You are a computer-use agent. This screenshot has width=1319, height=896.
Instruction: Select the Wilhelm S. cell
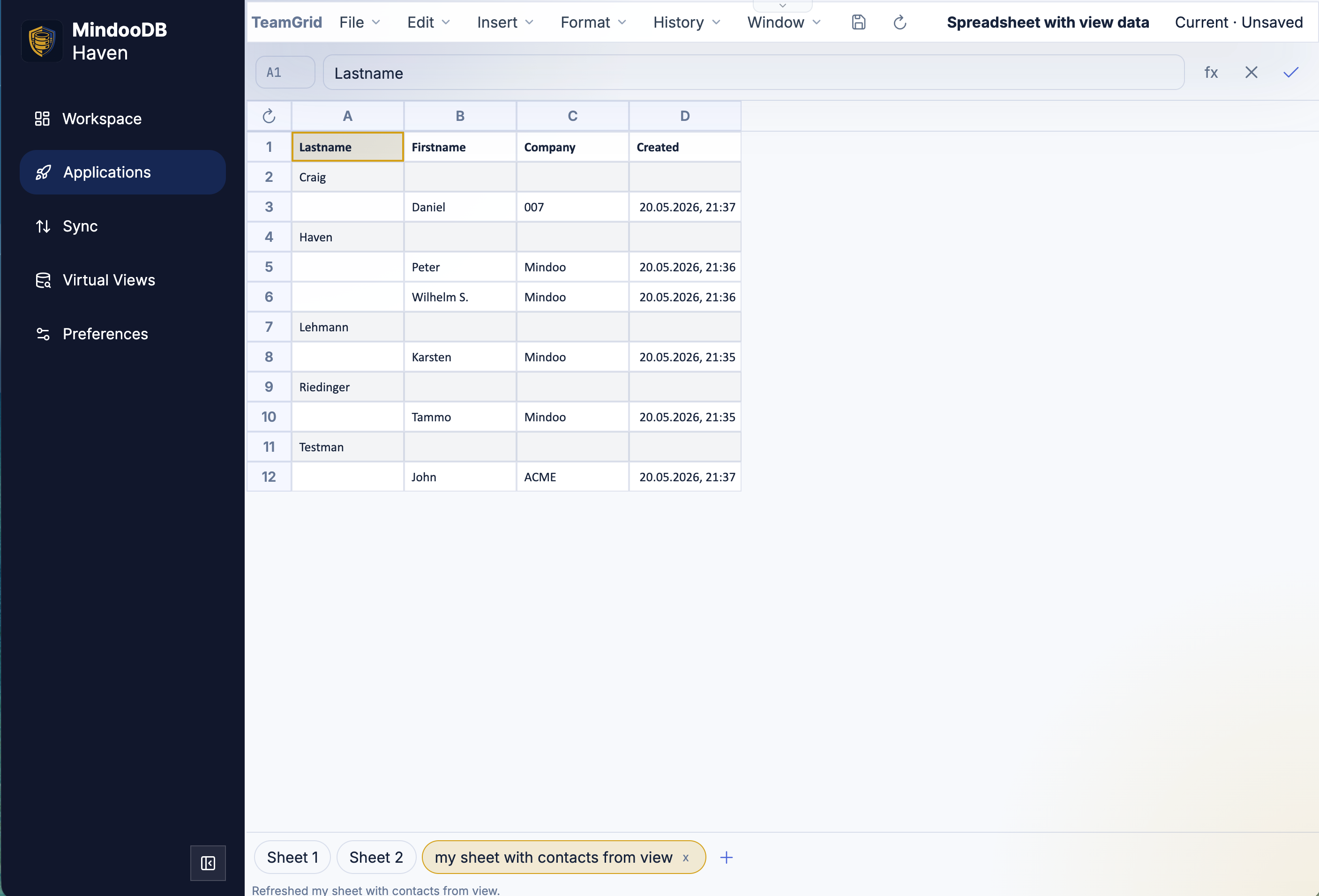460,298
